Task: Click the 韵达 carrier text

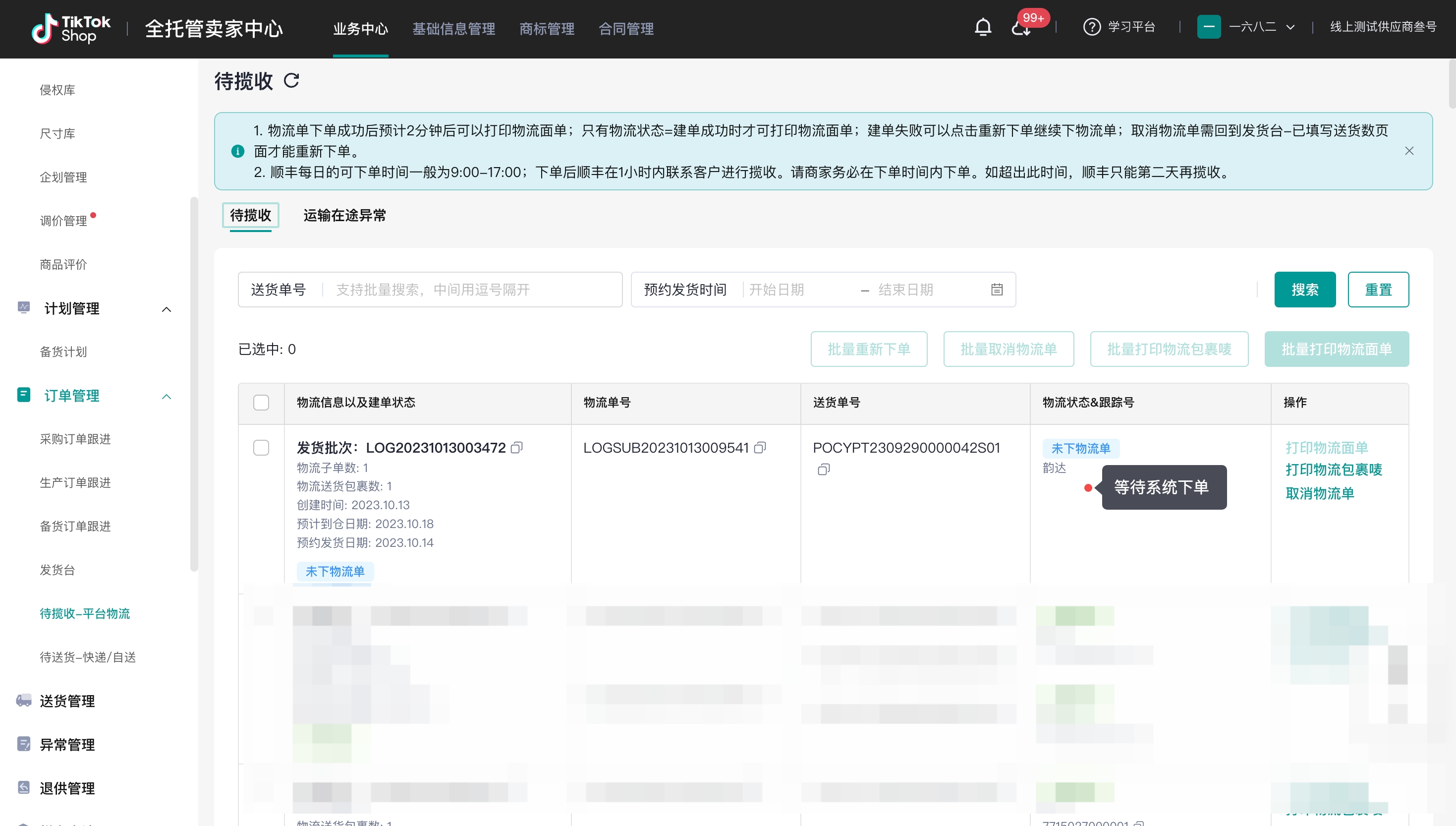Action: 1054,468
